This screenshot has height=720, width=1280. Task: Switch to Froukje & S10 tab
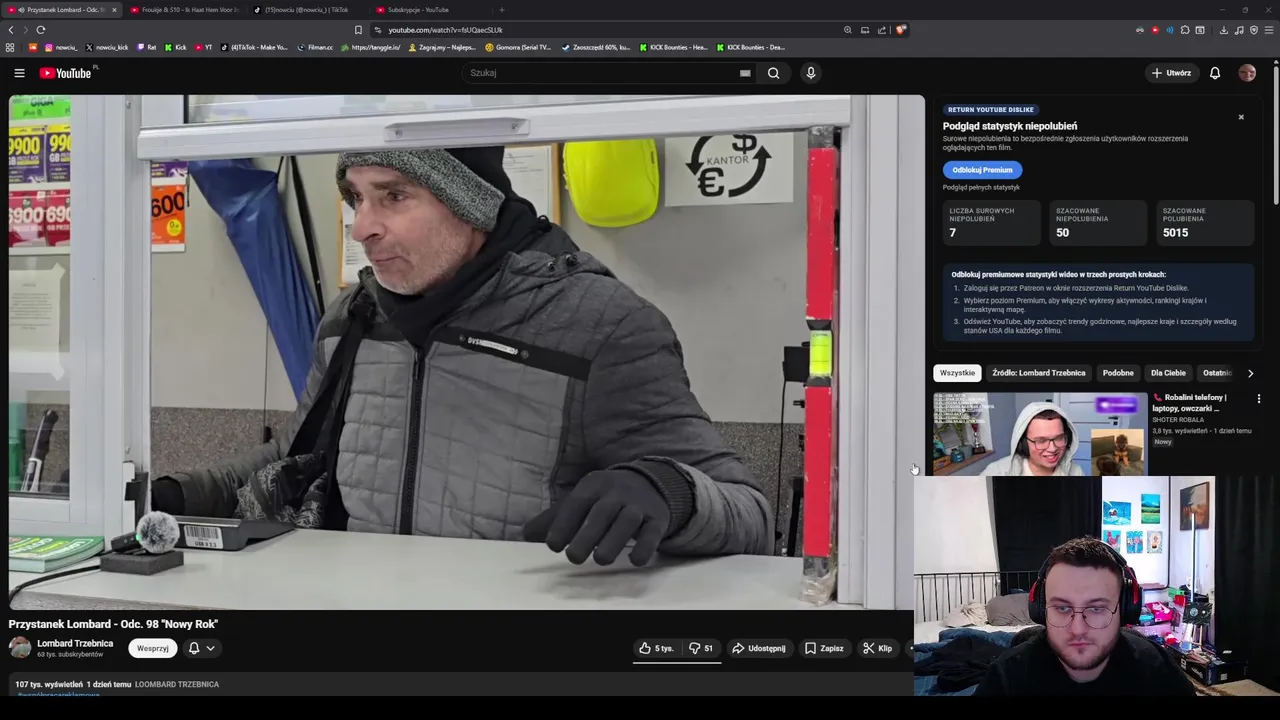pyautogui.click(x=185, y=10)
